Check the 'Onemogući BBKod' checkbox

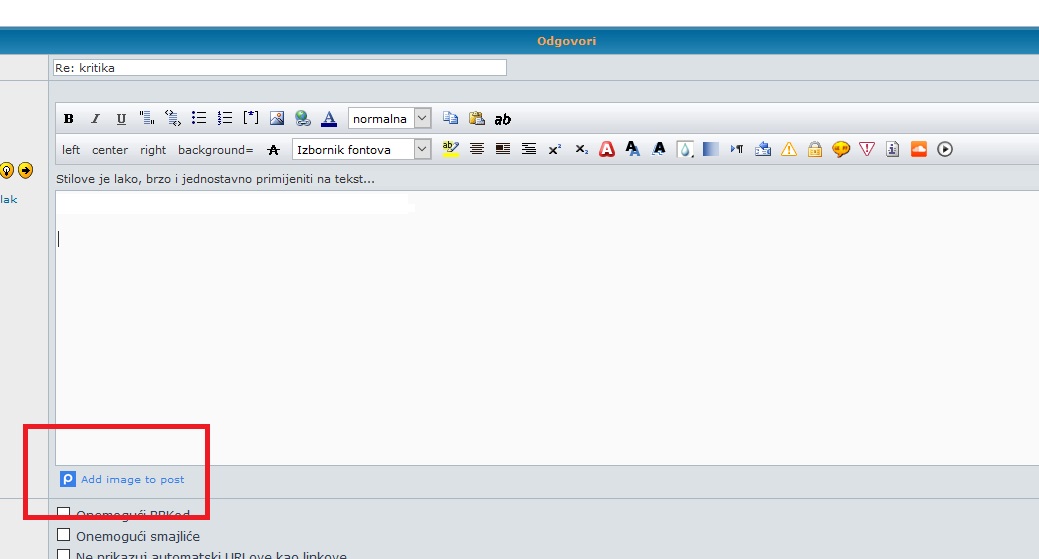point(64,514)
